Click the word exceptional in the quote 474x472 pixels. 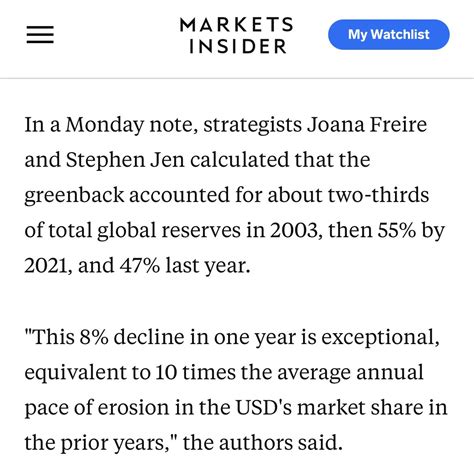pos(380,338)
